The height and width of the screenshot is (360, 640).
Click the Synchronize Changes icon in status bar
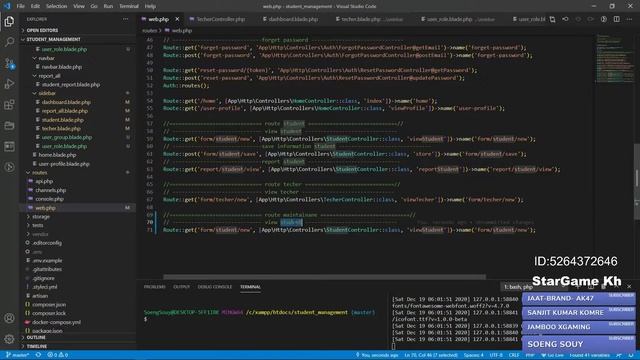click(38, 355)
